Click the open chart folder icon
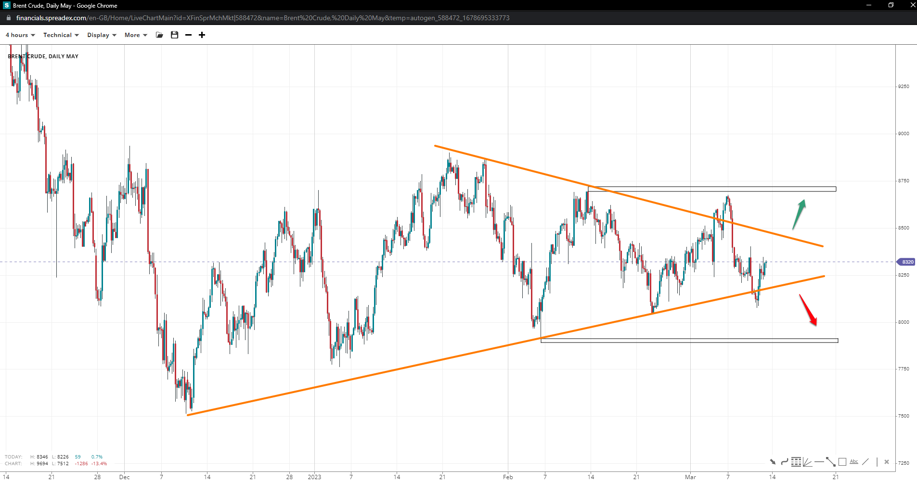This screenshot has height=483, width=917. click(x=160, y=35)
